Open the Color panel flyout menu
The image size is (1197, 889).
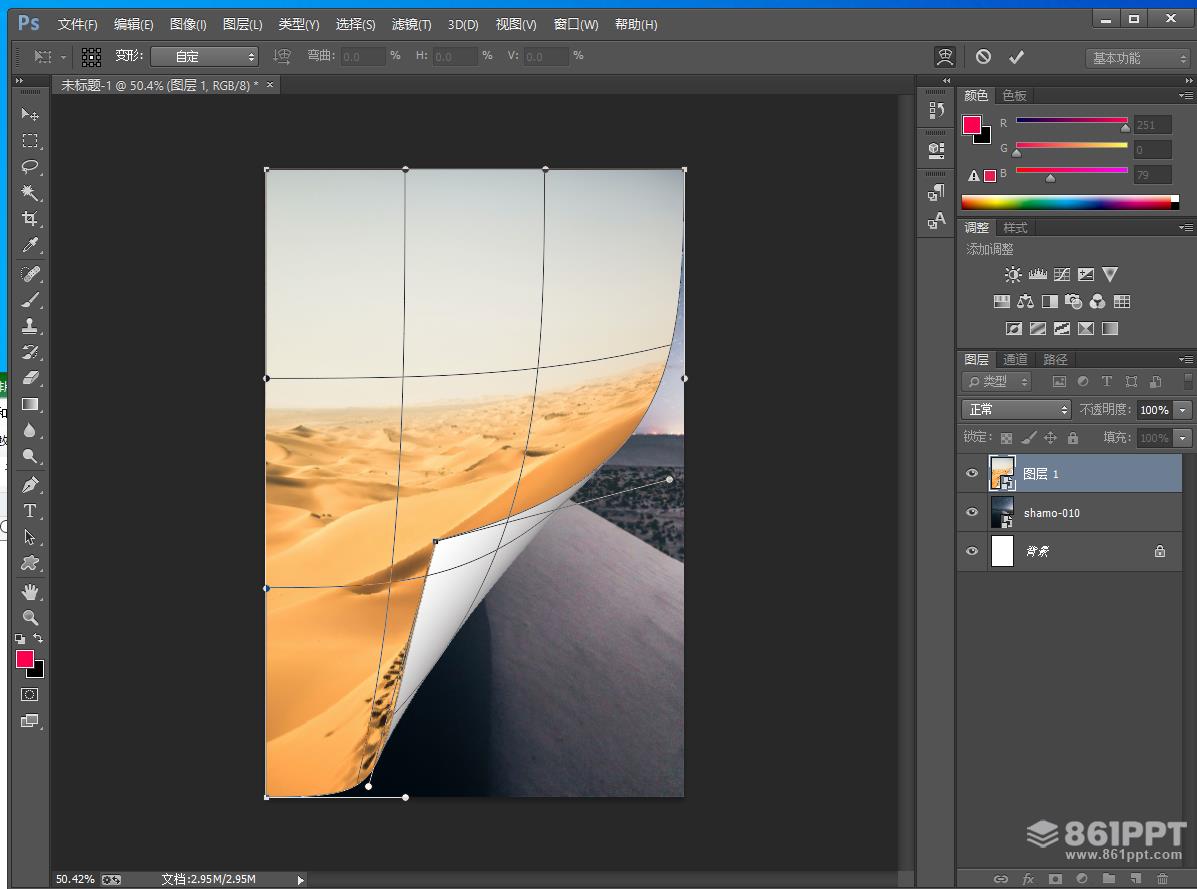(x=1186, y=95)
